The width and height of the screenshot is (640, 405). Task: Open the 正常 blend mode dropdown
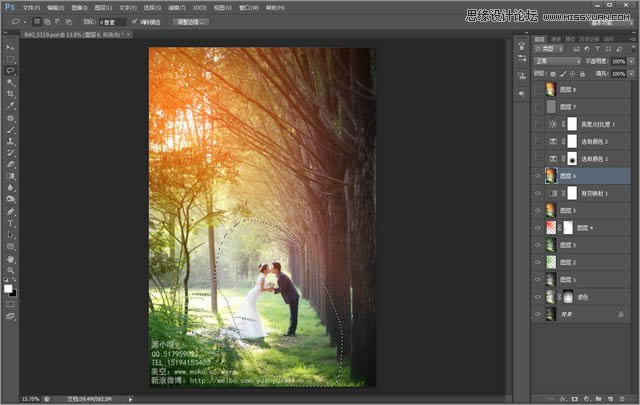pyautogui.click(x=557, y=61)
